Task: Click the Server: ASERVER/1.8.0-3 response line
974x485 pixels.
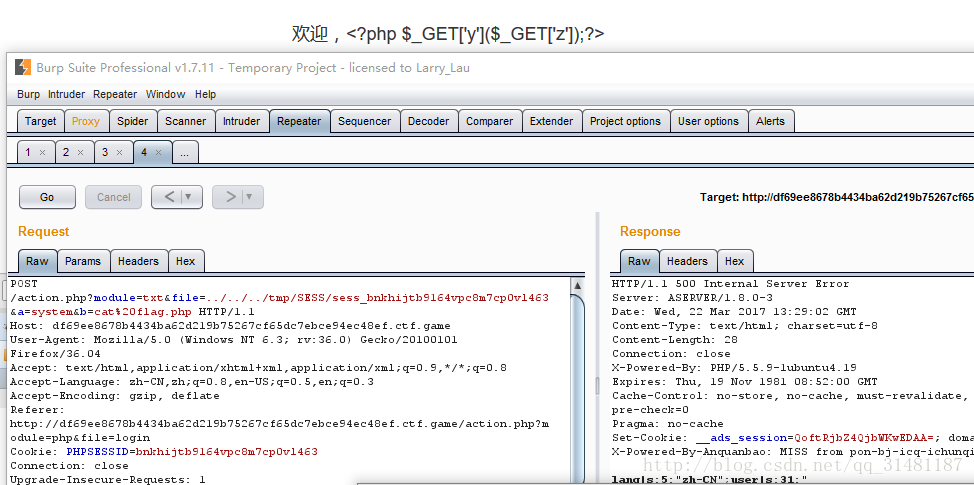Action: coord(692,297)
